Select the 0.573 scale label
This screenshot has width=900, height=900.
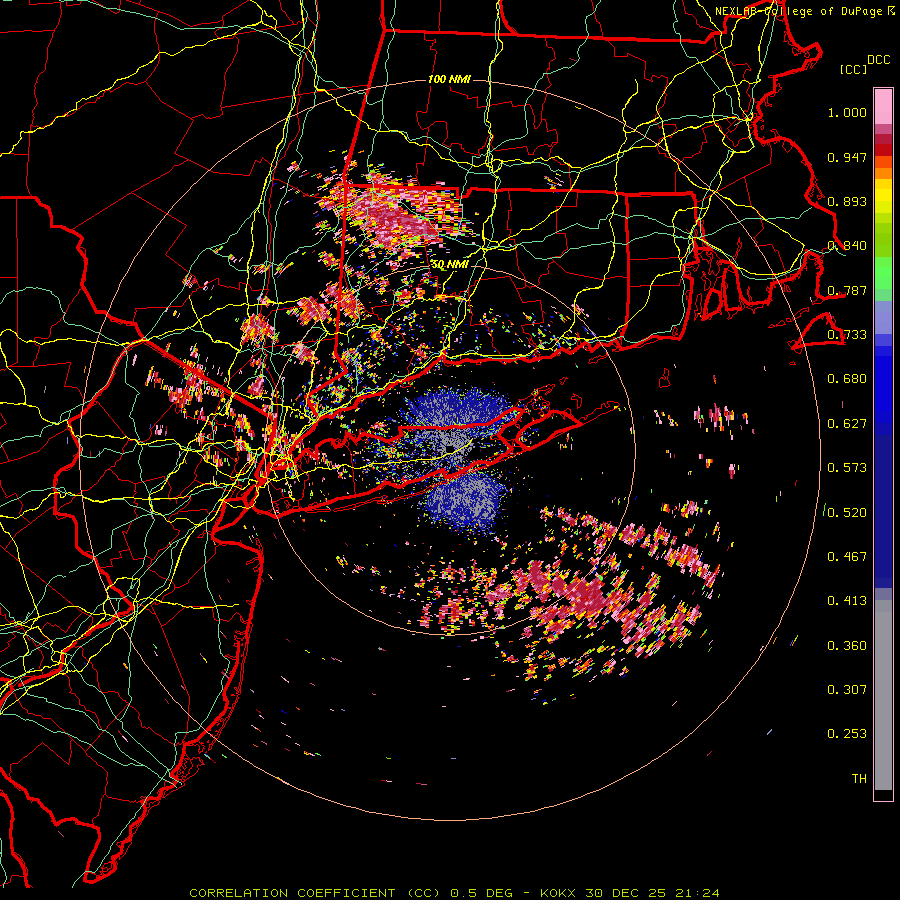coord(847,468)
